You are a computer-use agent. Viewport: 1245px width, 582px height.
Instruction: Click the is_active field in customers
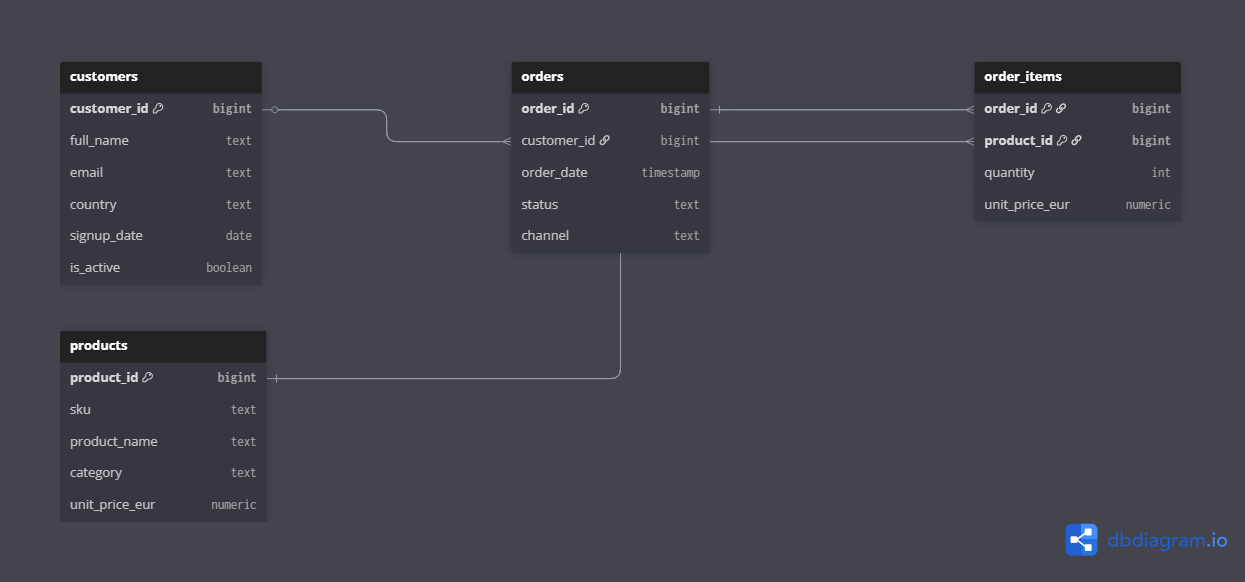[161, 268]
